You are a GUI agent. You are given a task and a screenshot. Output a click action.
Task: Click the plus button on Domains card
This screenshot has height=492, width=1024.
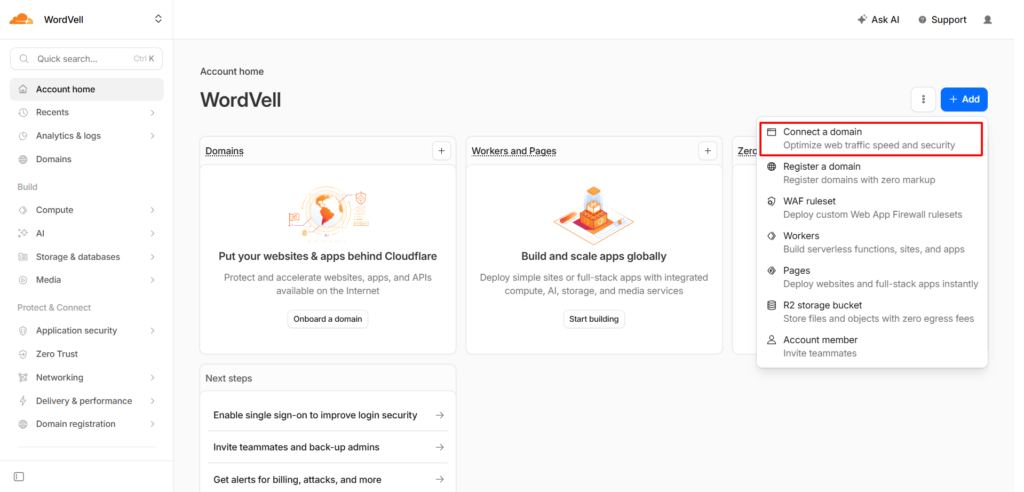click(441, 151)
